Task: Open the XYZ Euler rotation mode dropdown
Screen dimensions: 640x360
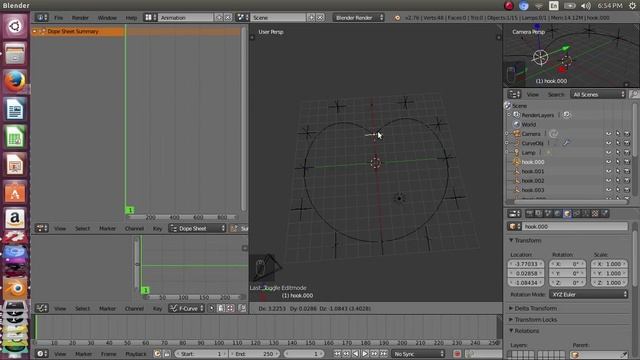Action: pyautogui.click(x=588, y=294)
